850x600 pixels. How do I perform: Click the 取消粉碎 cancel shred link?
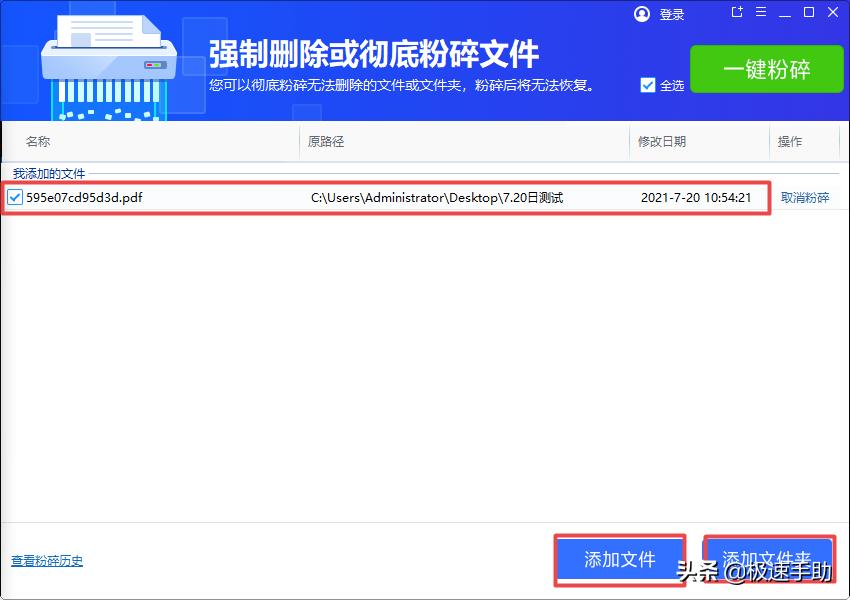click(805, 197)
